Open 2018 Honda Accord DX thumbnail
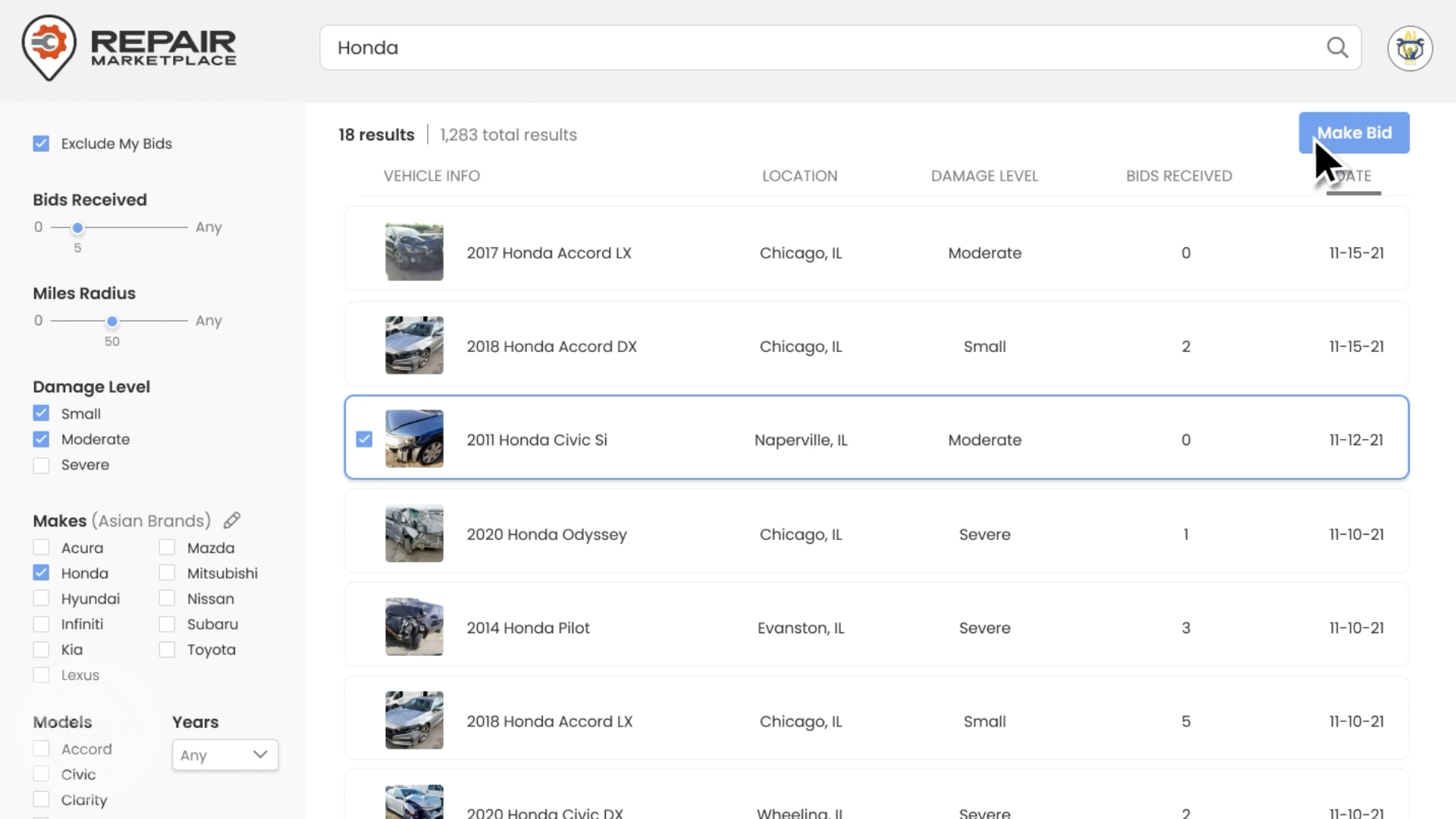Screen dimensions: 1456x819 point(414,345)
